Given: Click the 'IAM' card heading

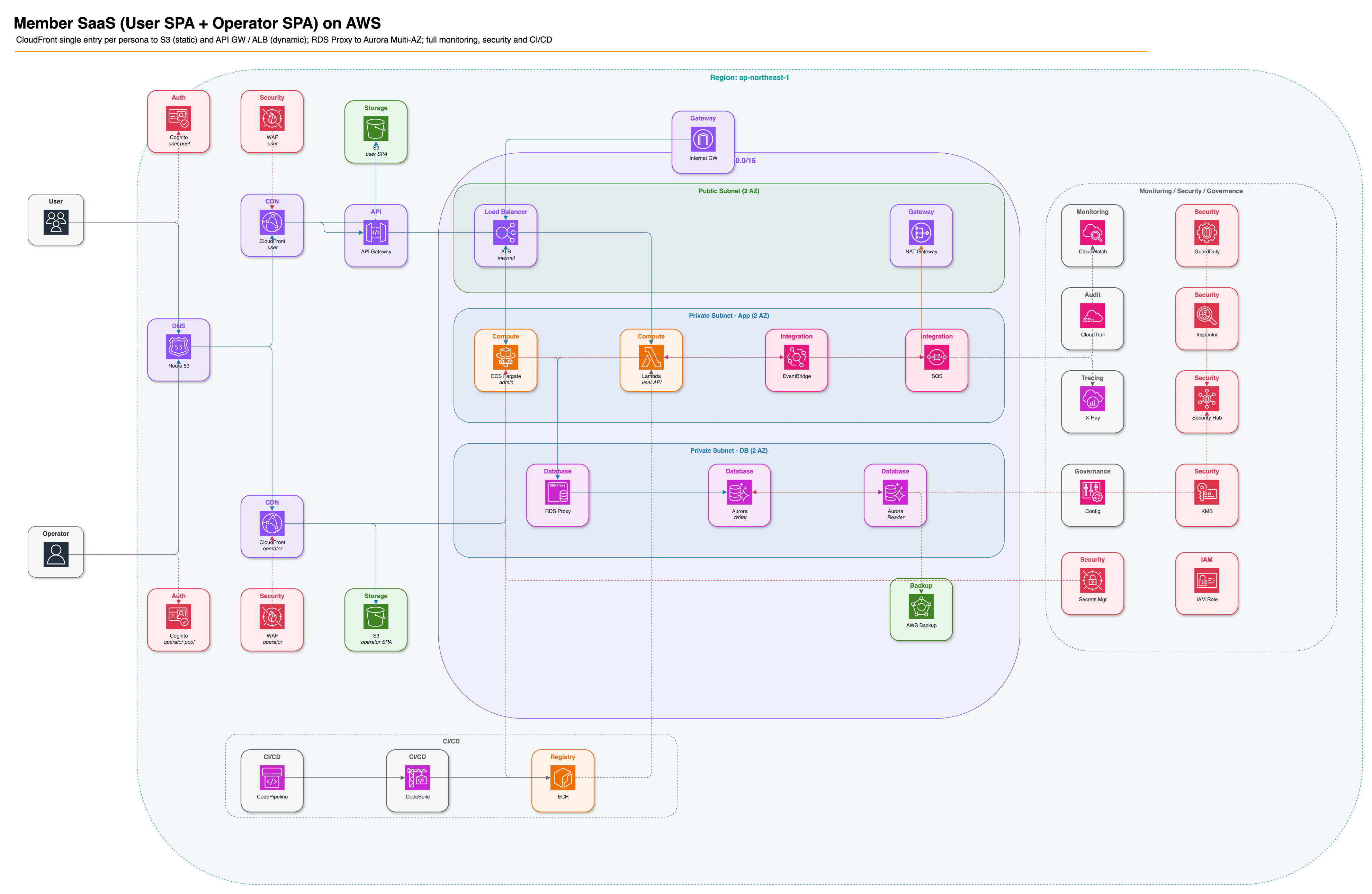Looking at the screenshot, I should coord(1206,559).
